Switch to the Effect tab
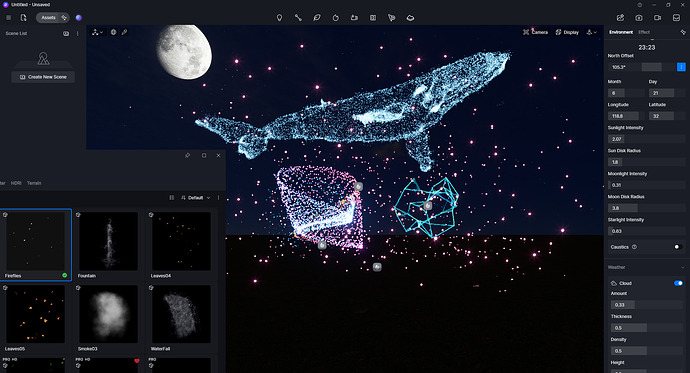690x373 pixels. 644,32
